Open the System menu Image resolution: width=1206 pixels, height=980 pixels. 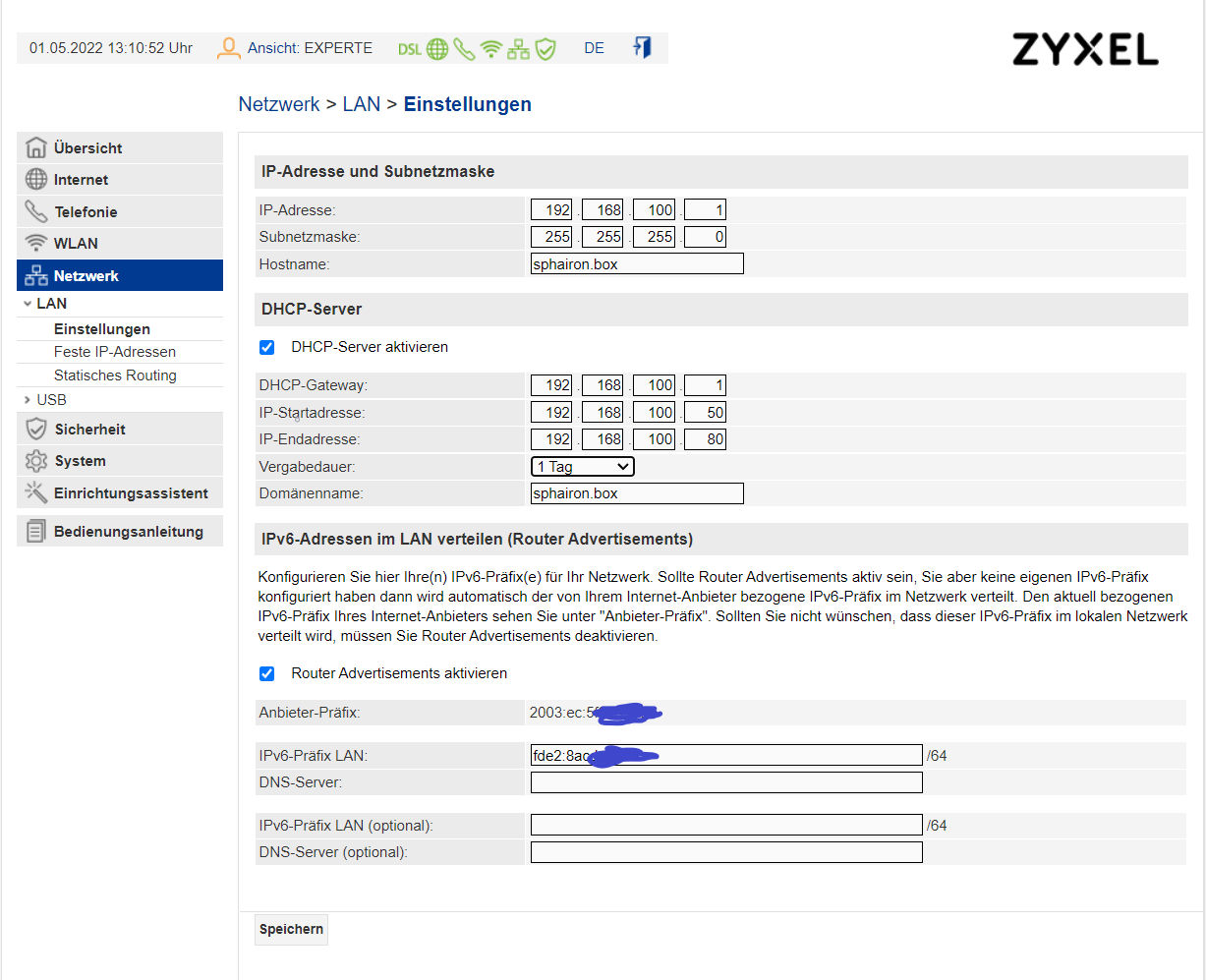tap(120, 460)
